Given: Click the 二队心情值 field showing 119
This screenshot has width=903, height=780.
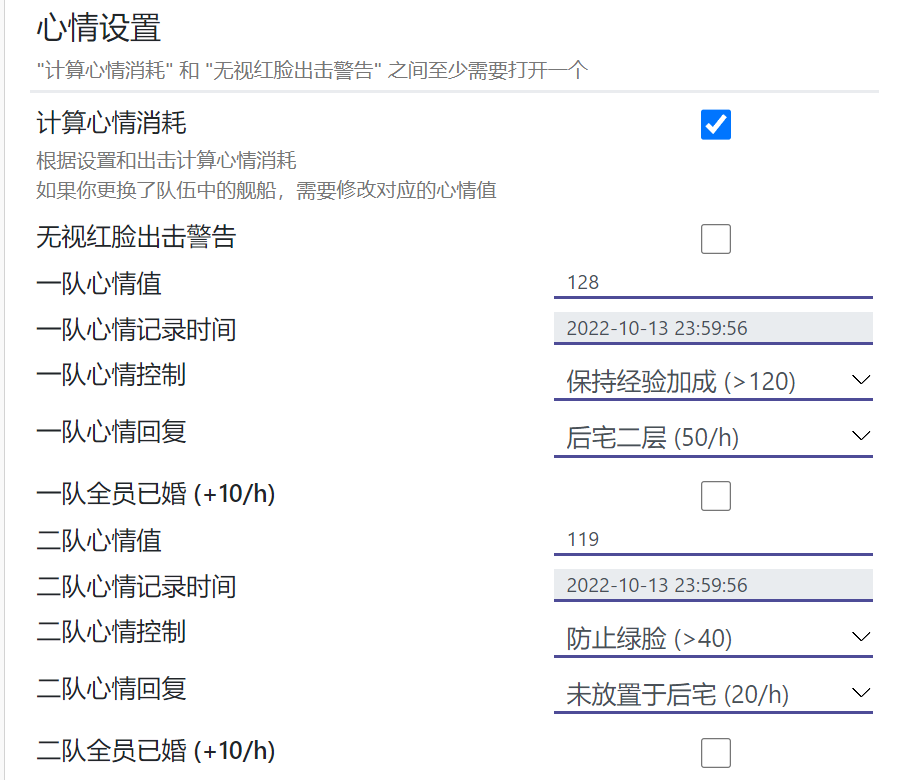Looking at the screenshot, I should (714, 540).
